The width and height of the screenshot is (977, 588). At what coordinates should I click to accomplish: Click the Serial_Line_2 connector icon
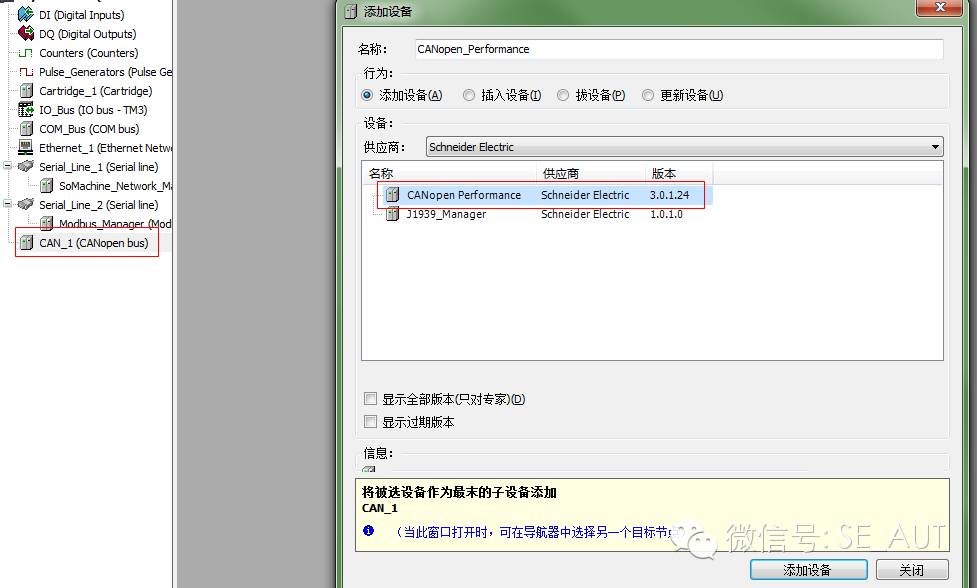tap(26, 204)
